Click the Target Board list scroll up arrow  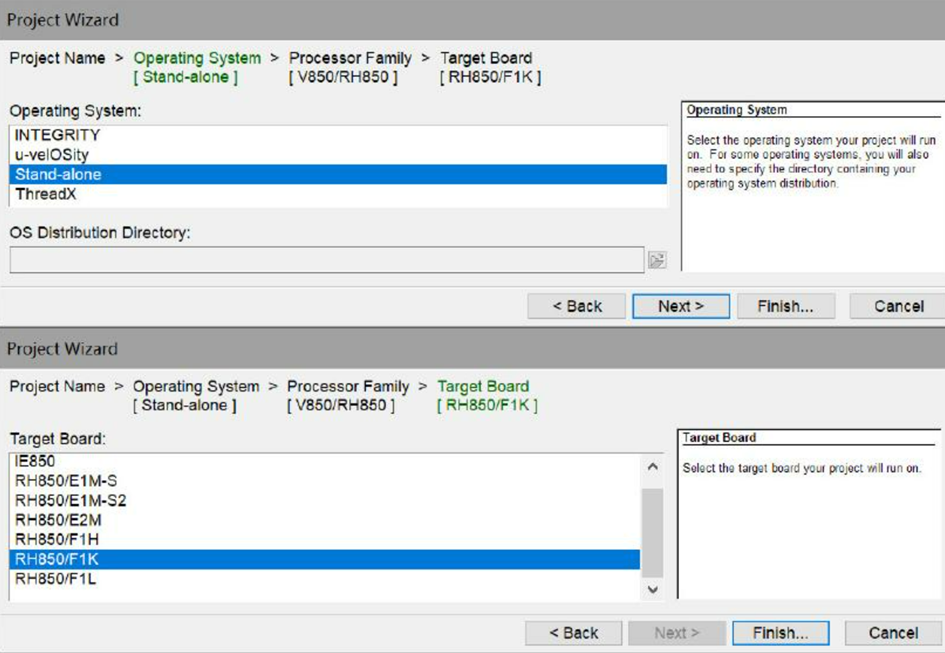652,467
